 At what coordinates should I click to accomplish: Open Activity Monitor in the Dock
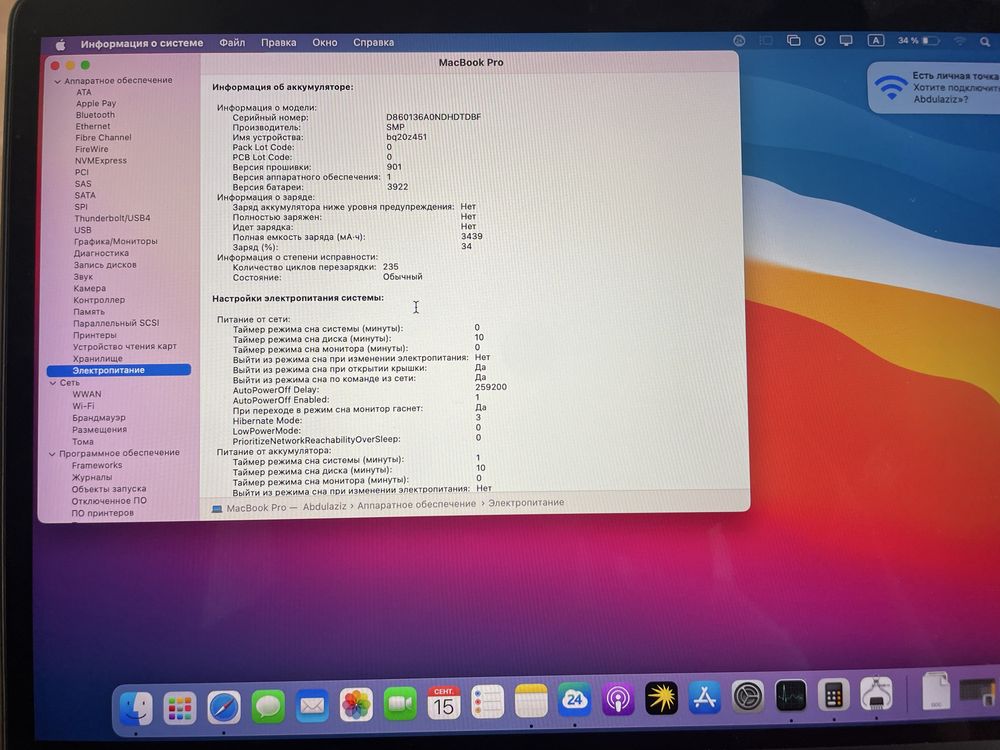(791, 695)
